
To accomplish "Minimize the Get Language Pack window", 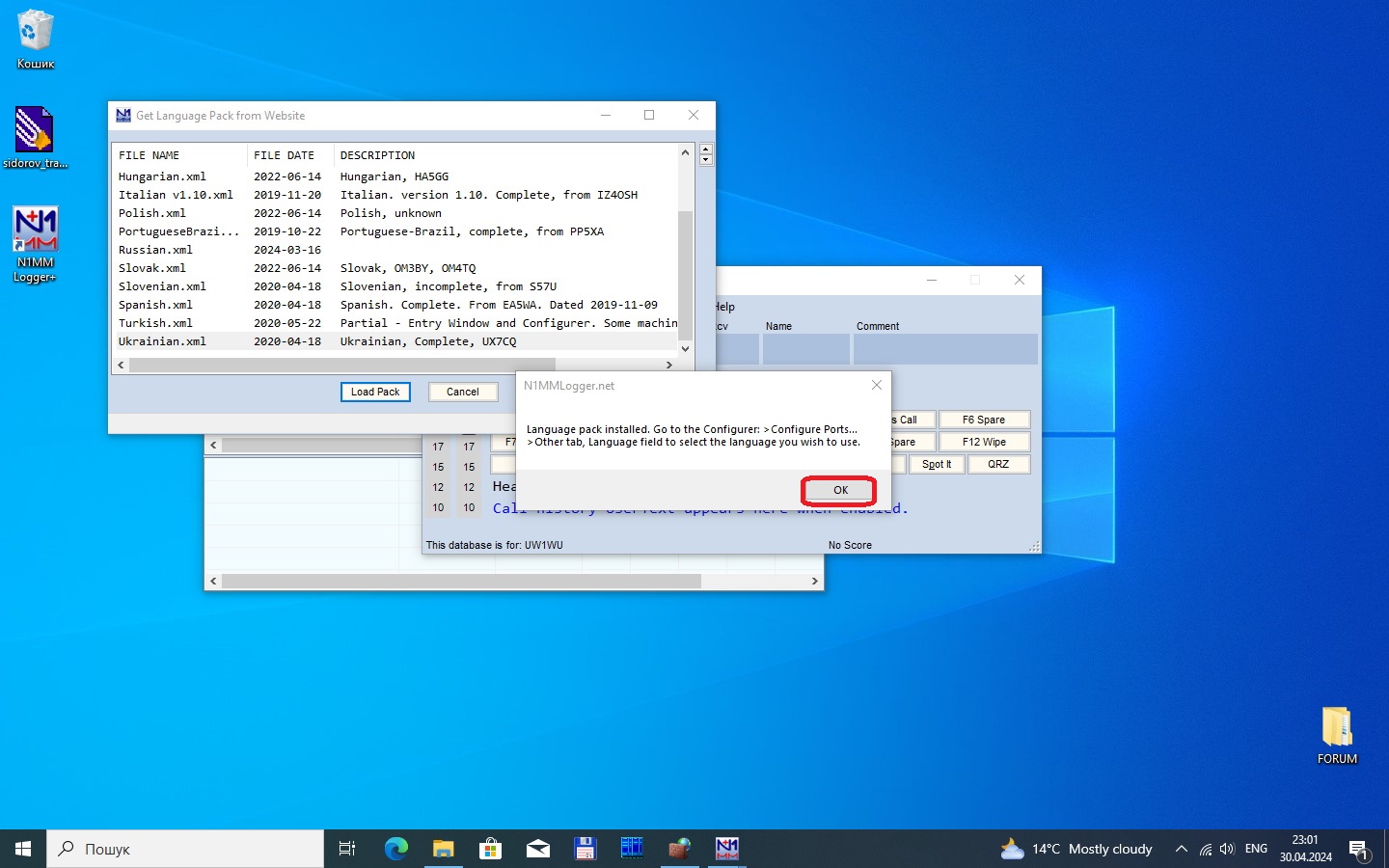I will [606, 115].
